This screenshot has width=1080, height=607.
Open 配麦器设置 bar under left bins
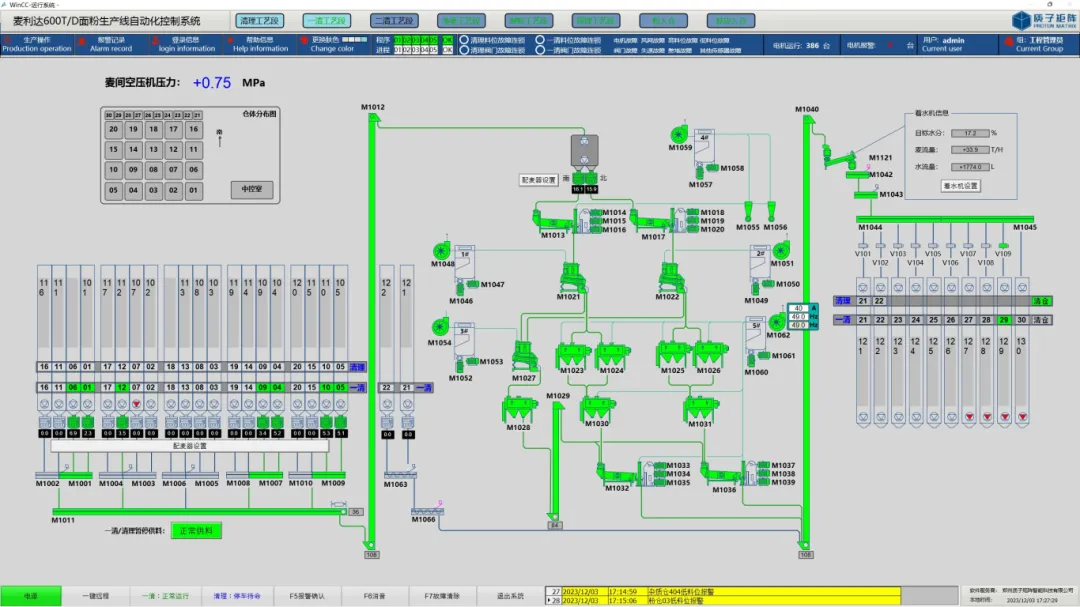[189, 446]
